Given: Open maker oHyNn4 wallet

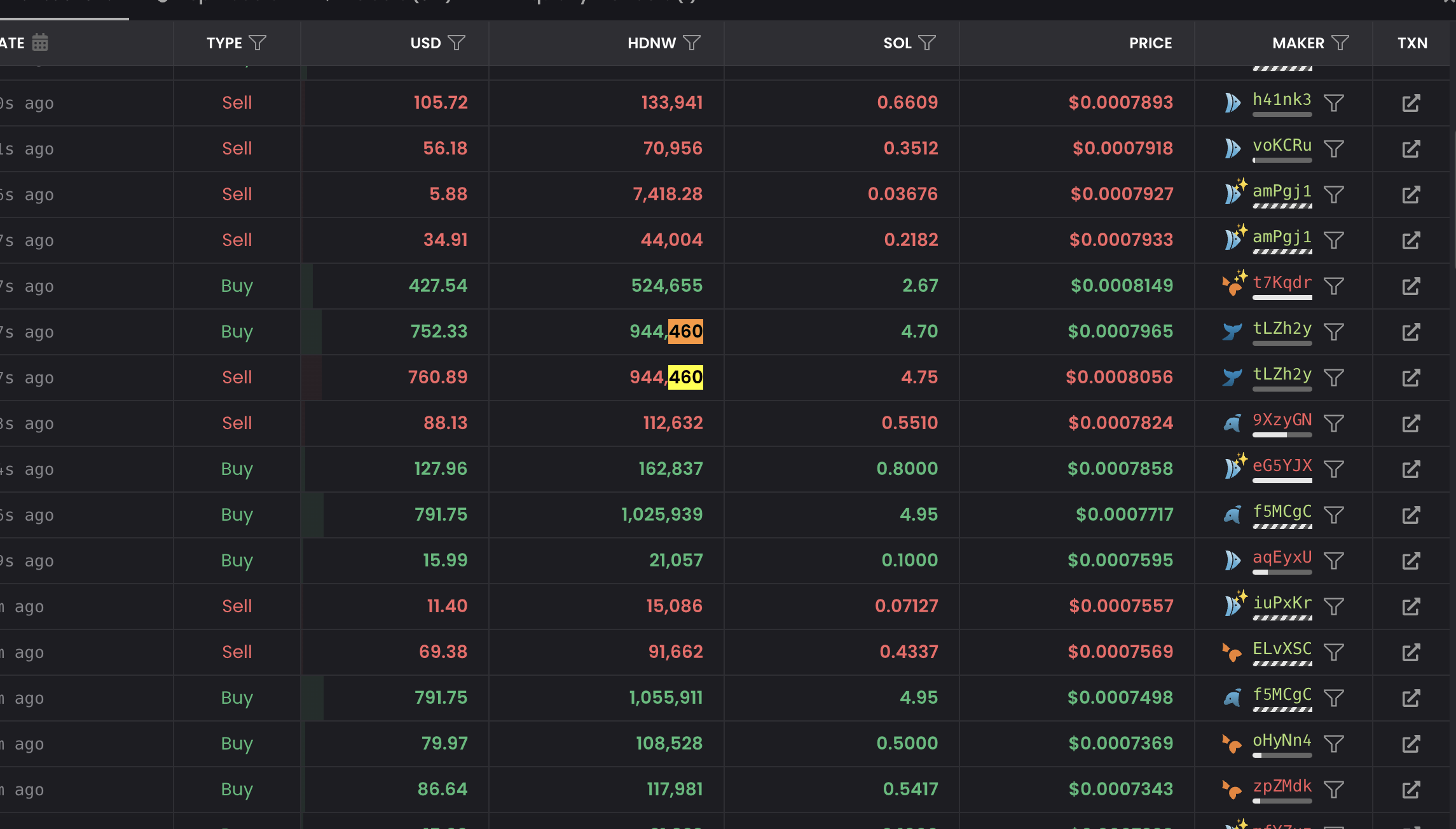Looking at the screenshot, I should point(1282,741).
